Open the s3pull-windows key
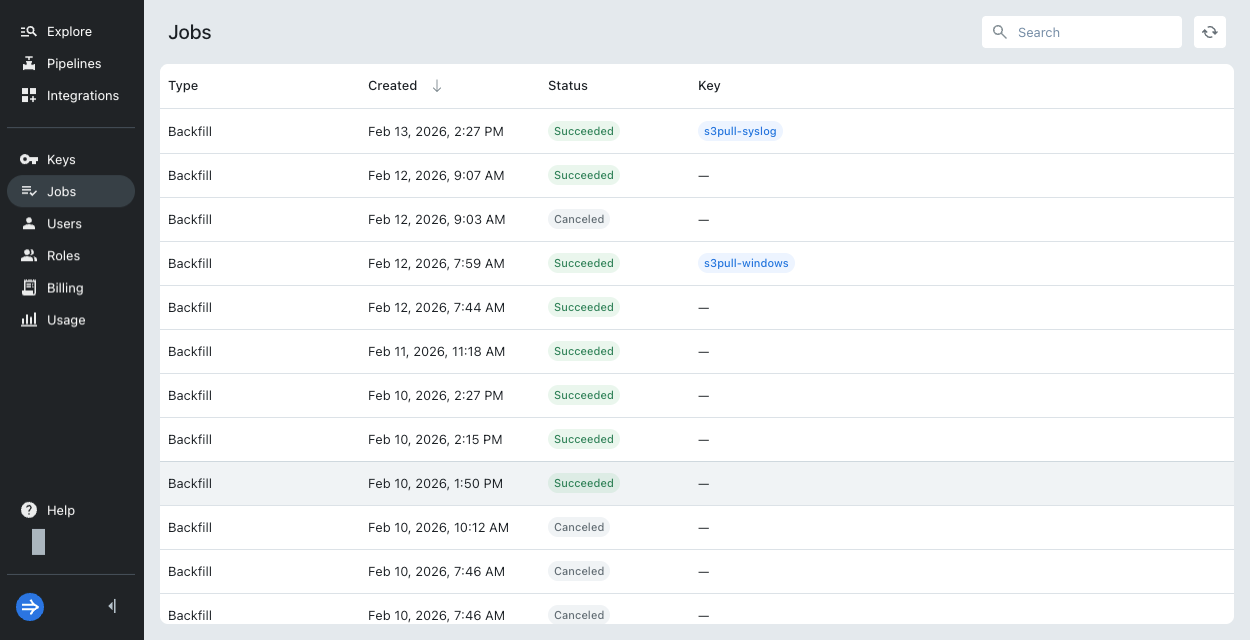This screenshot has height=640, width=1250. point(746,263)
